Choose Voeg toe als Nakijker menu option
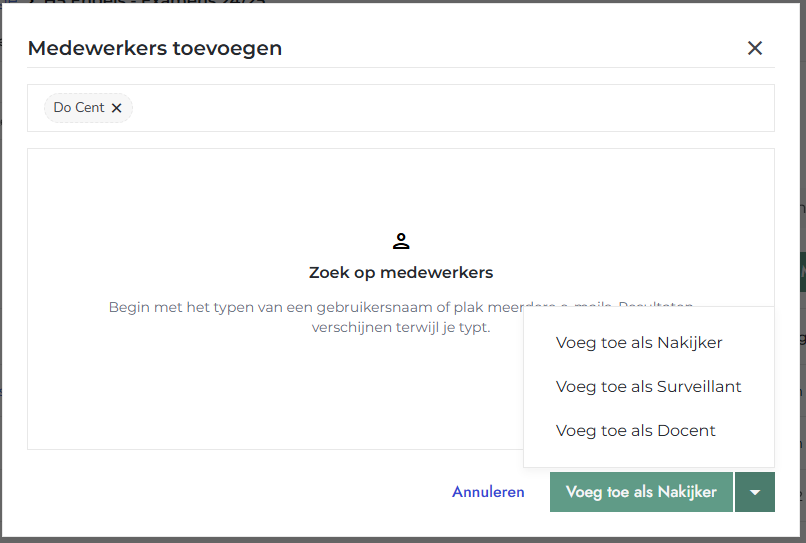Screen dimensions: 806x543 pyautogui.click(x=639, y=343)
